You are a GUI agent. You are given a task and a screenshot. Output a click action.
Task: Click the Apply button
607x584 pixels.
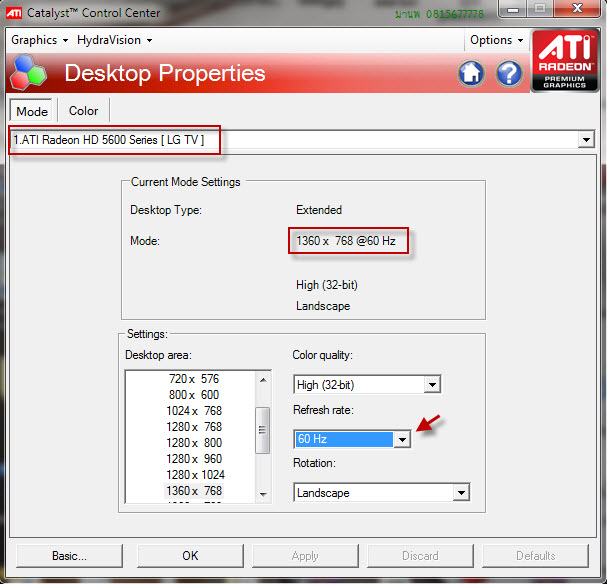(305, 556)
